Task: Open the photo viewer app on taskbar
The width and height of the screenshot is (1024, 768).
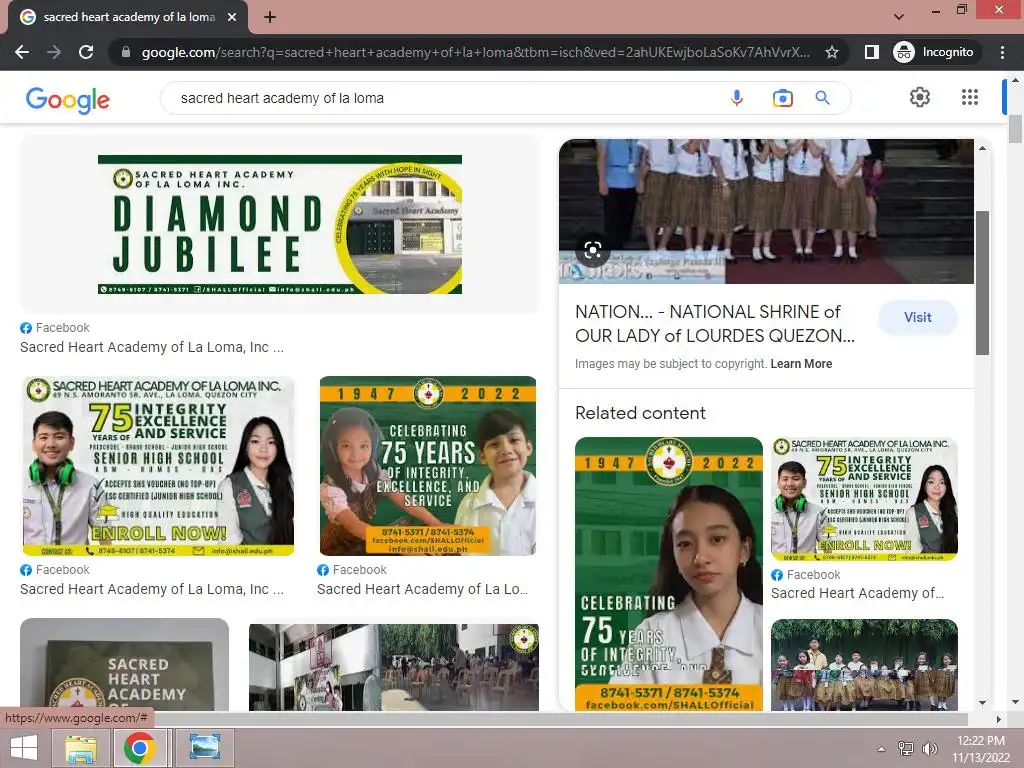Action: (204, 748)
